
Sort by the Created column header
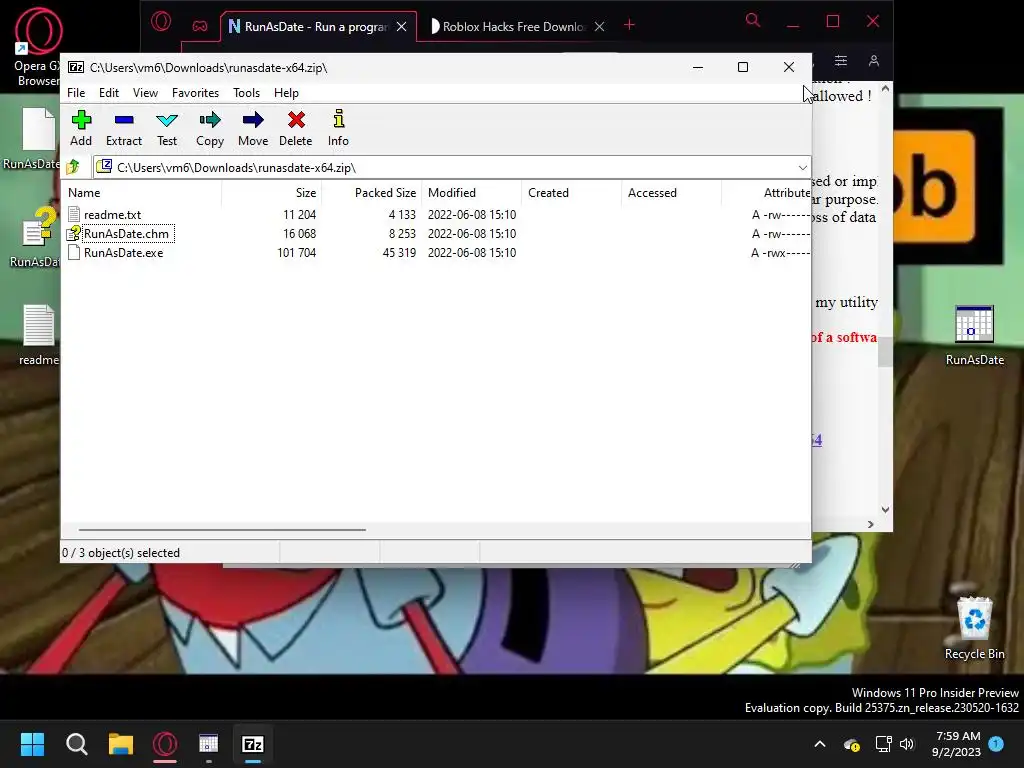pyautogui.click(x=571, y=193)
